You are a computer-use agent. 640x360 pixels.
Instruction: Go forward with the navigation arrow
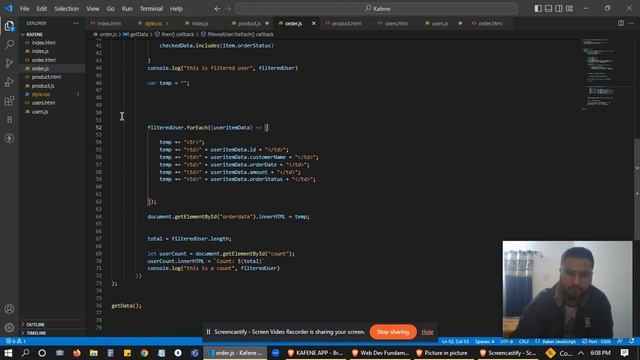(x=228, y=9)
